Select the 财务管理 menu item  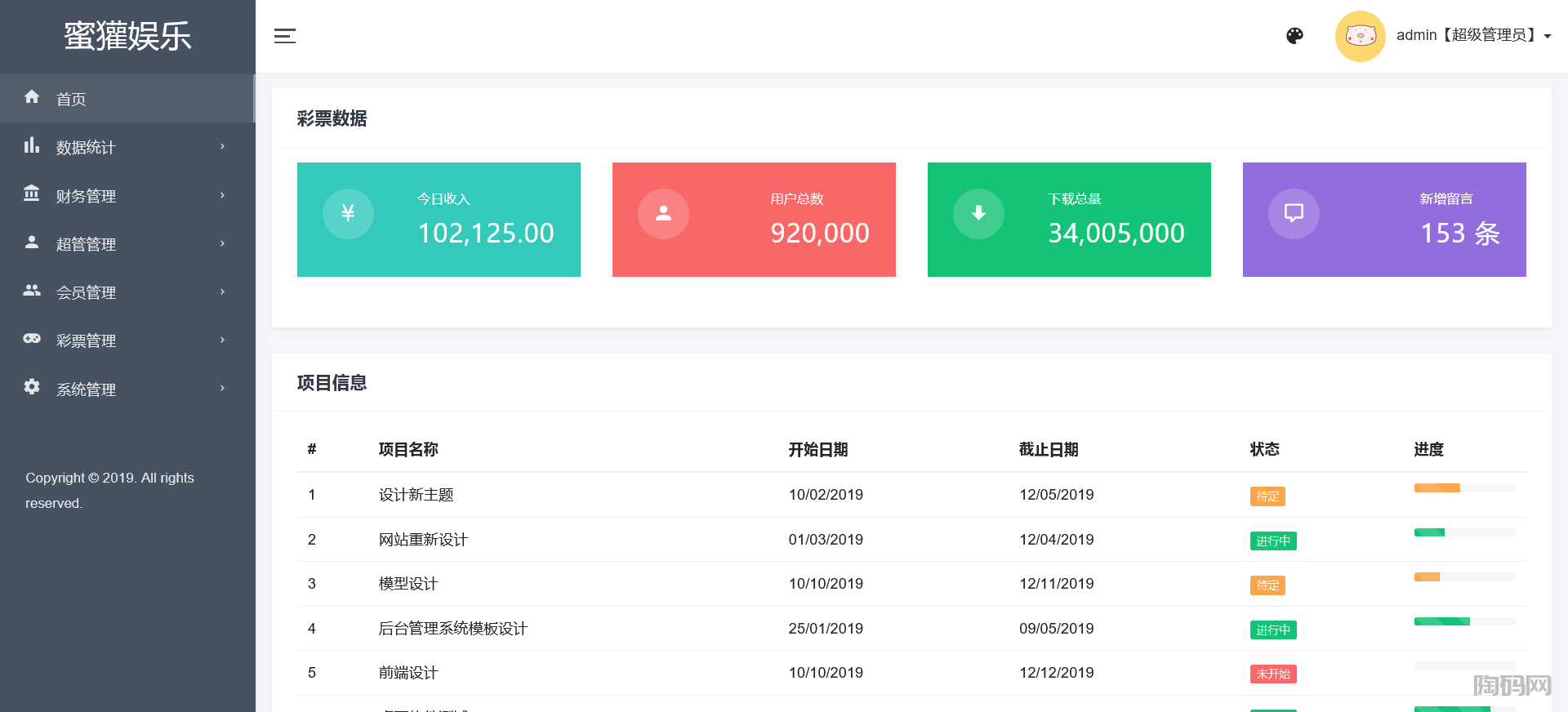pos(86,196)
